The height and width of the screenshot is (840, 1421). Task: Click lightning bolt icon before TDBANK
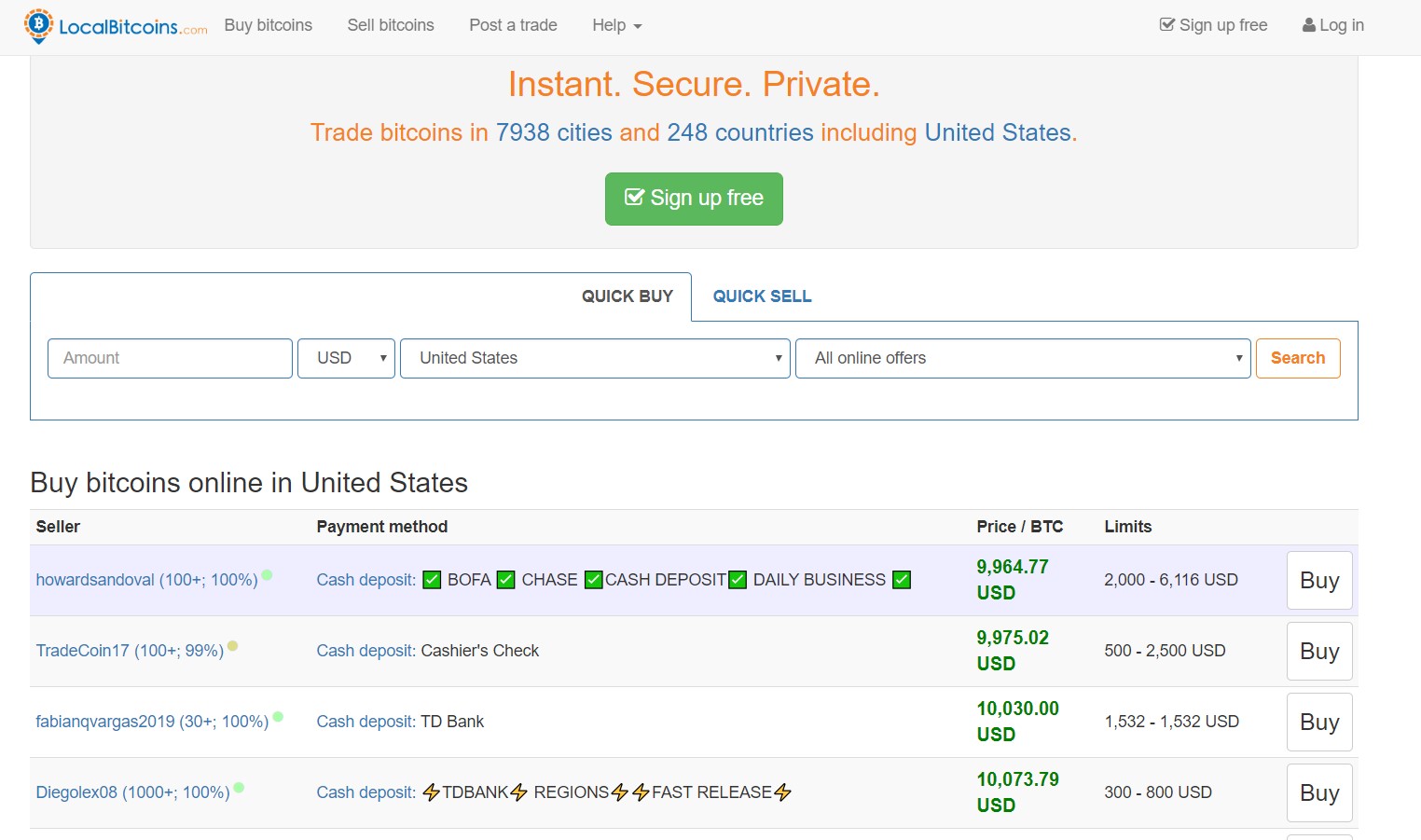tap(431, 792)
